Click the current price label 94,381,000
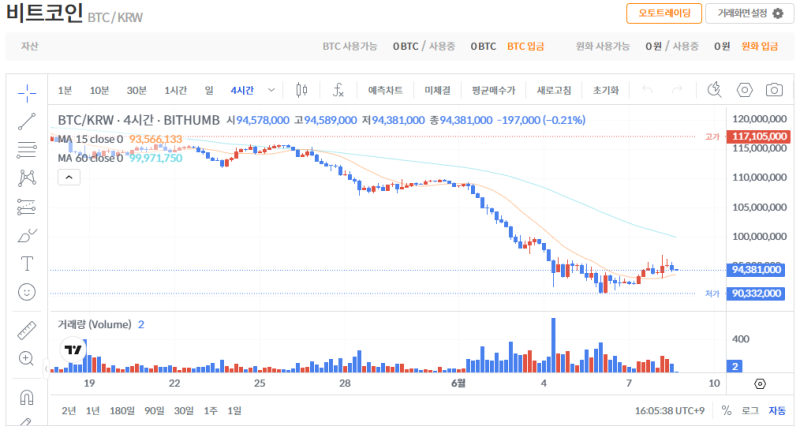Viewport: 800px width, 430px height. coord(756,270)
